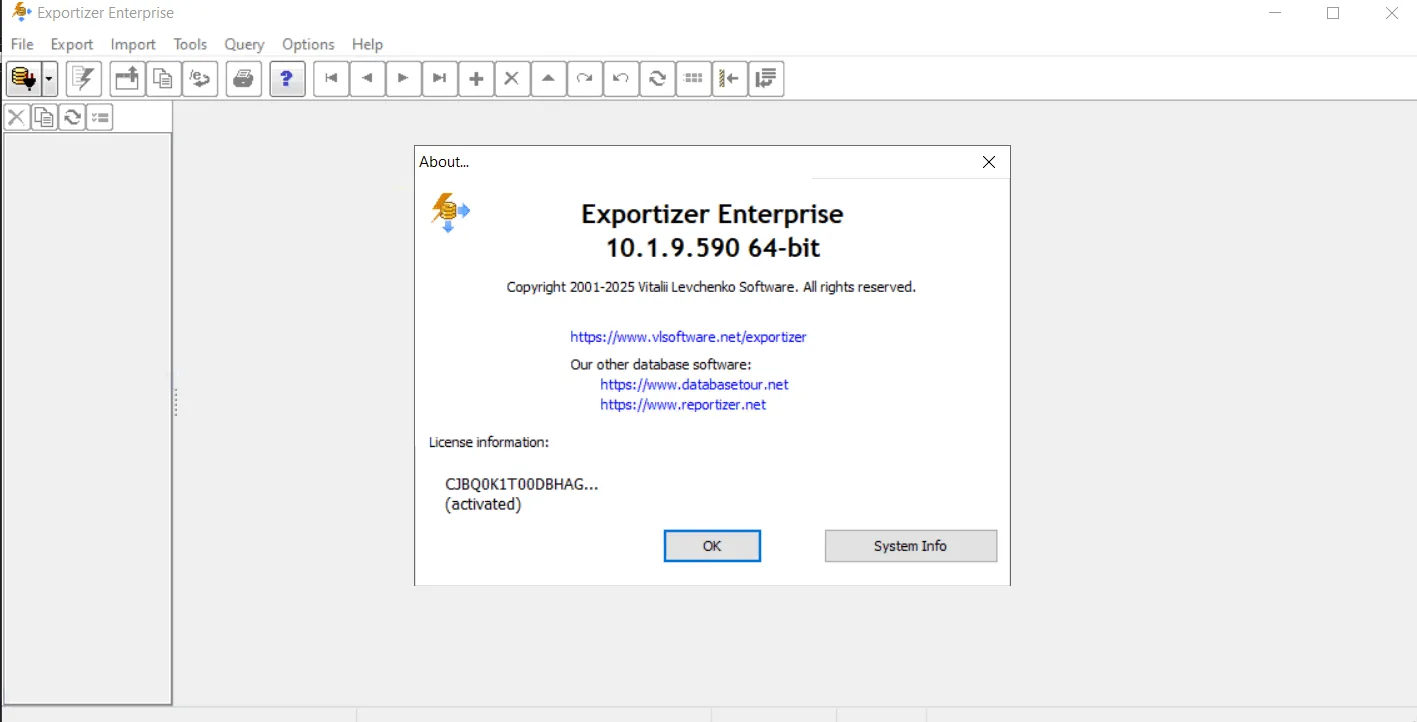Click the redo curved arrow icon
The width and height of the screenshot is (1417, 722).
click(584, 78)
